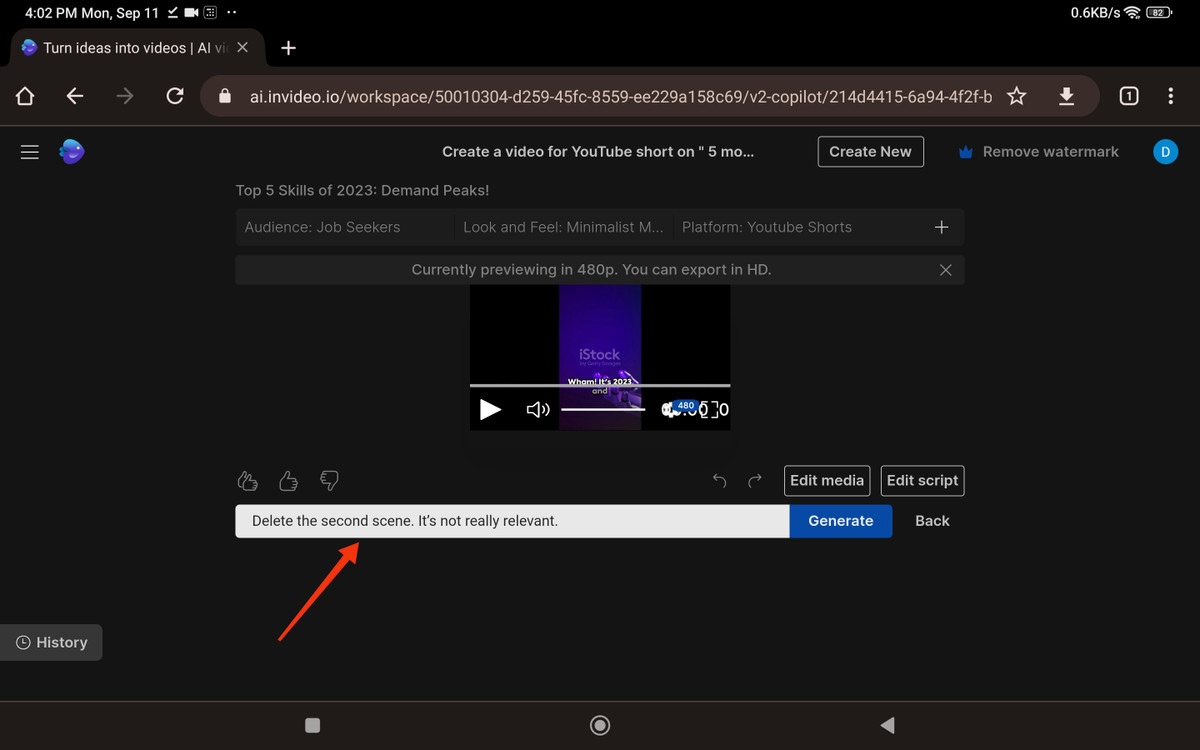Undo the last change
Screen dimensions: 1200x750
[x=719, y=481]
